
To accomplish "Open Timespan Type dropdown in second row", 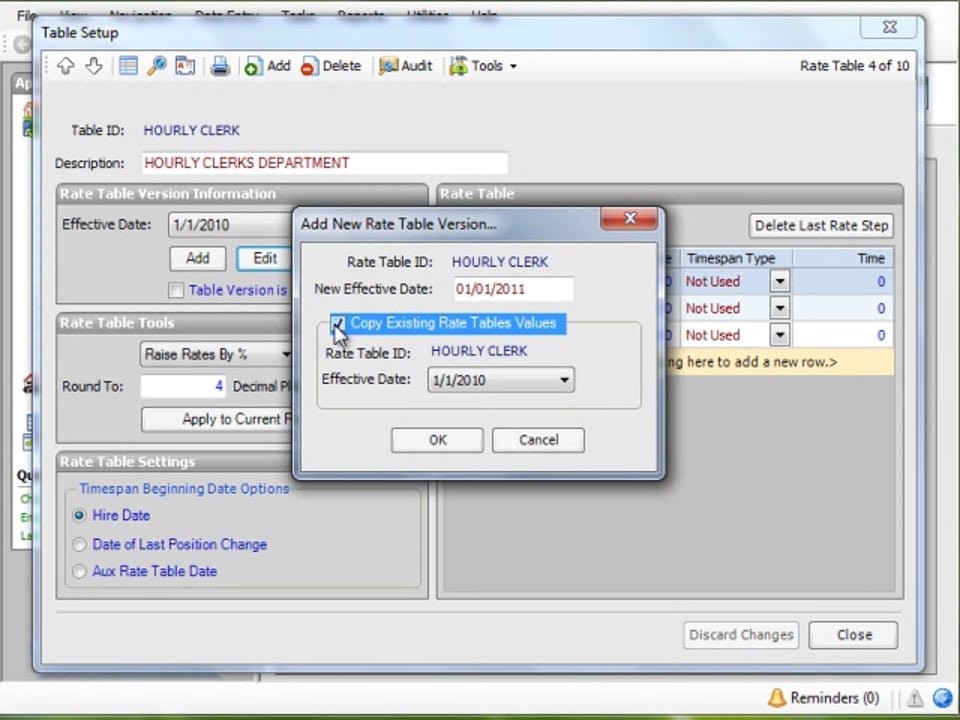I will (779, 308).
